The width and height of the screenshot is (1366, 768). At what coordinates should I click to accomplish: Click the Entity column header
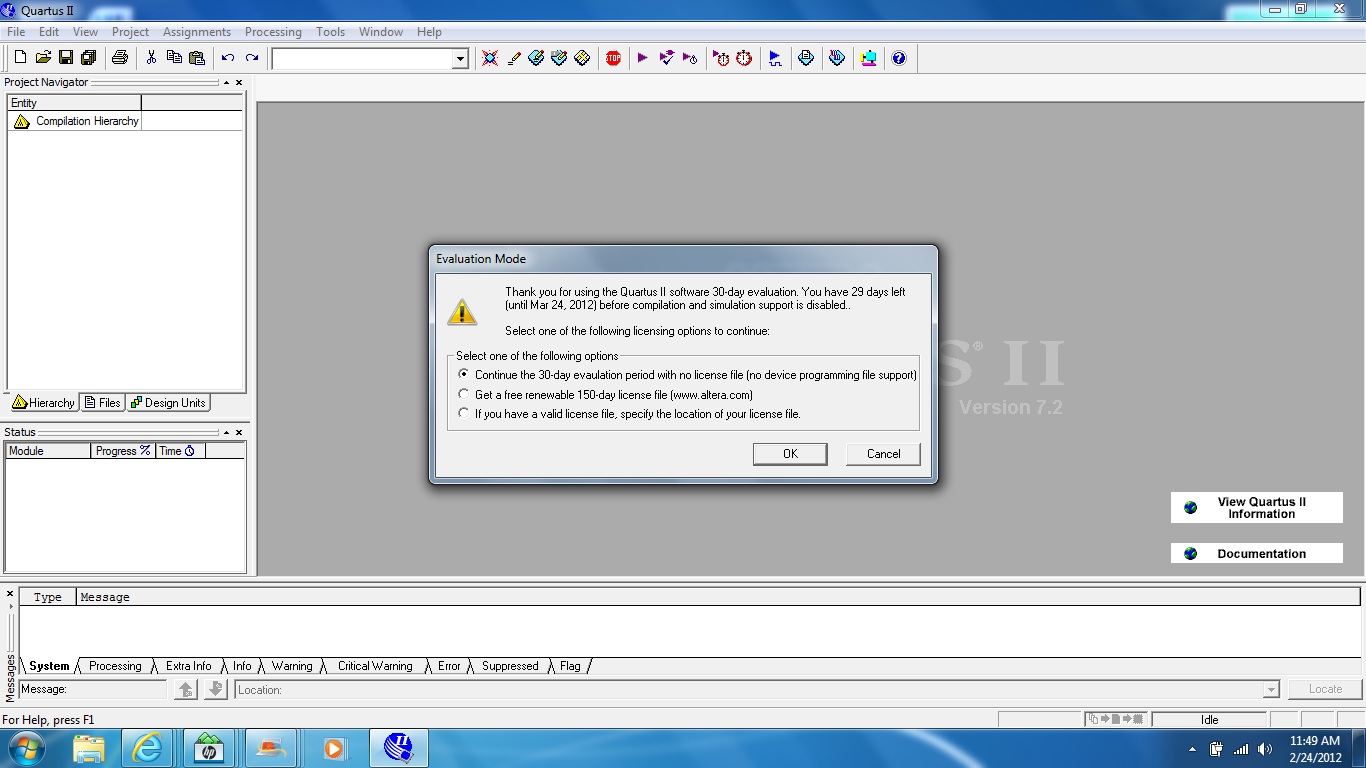[74, 103]
